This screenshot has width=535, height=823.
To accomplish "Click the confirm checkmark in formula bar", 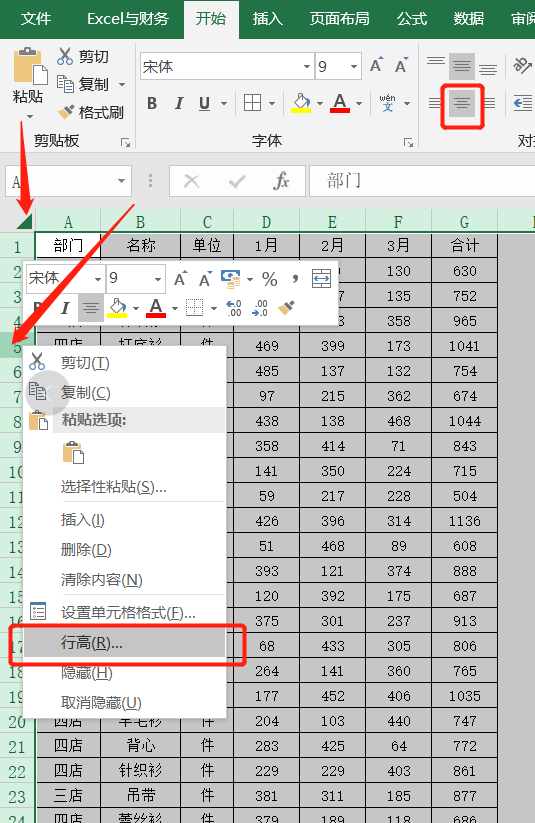I will [x=237, y=181].
